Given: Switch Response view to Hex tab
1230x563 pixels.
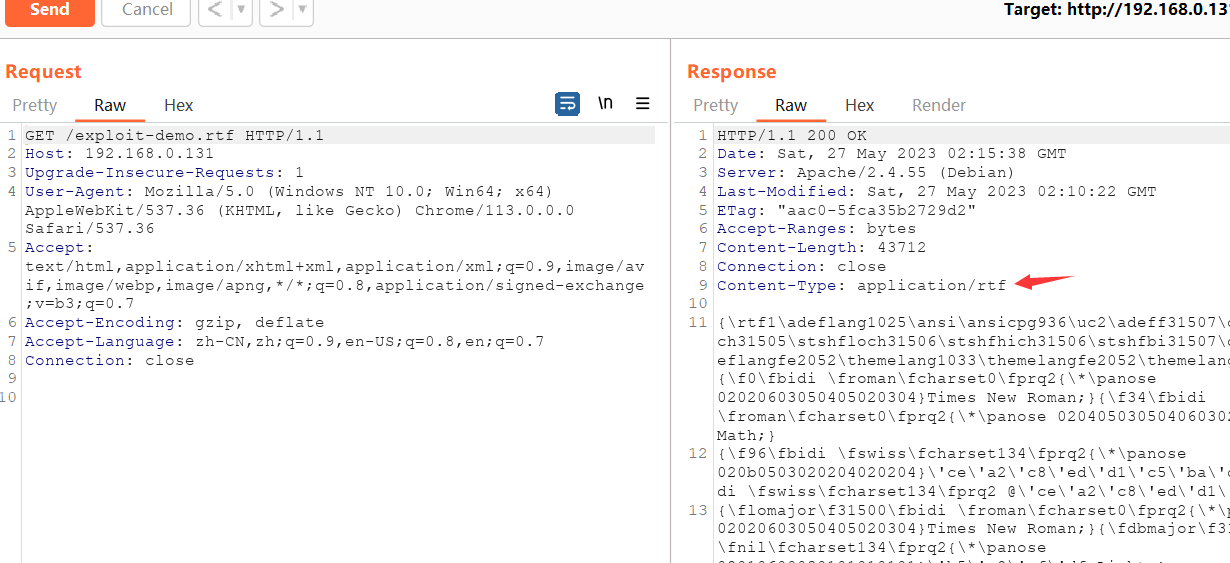Looking at the screenshot, I should (x=860, y=105).
